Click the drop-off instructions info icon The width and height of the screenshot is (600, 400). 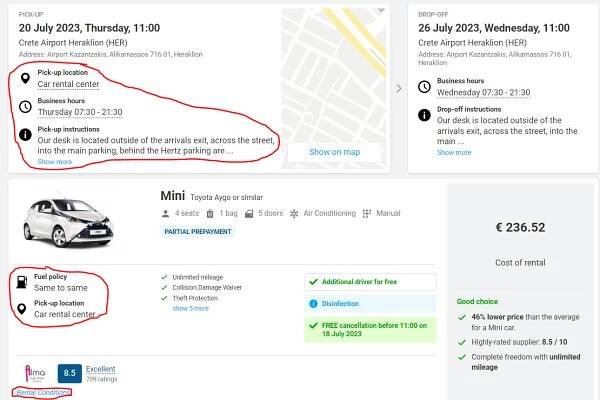[x=423, y=113]
